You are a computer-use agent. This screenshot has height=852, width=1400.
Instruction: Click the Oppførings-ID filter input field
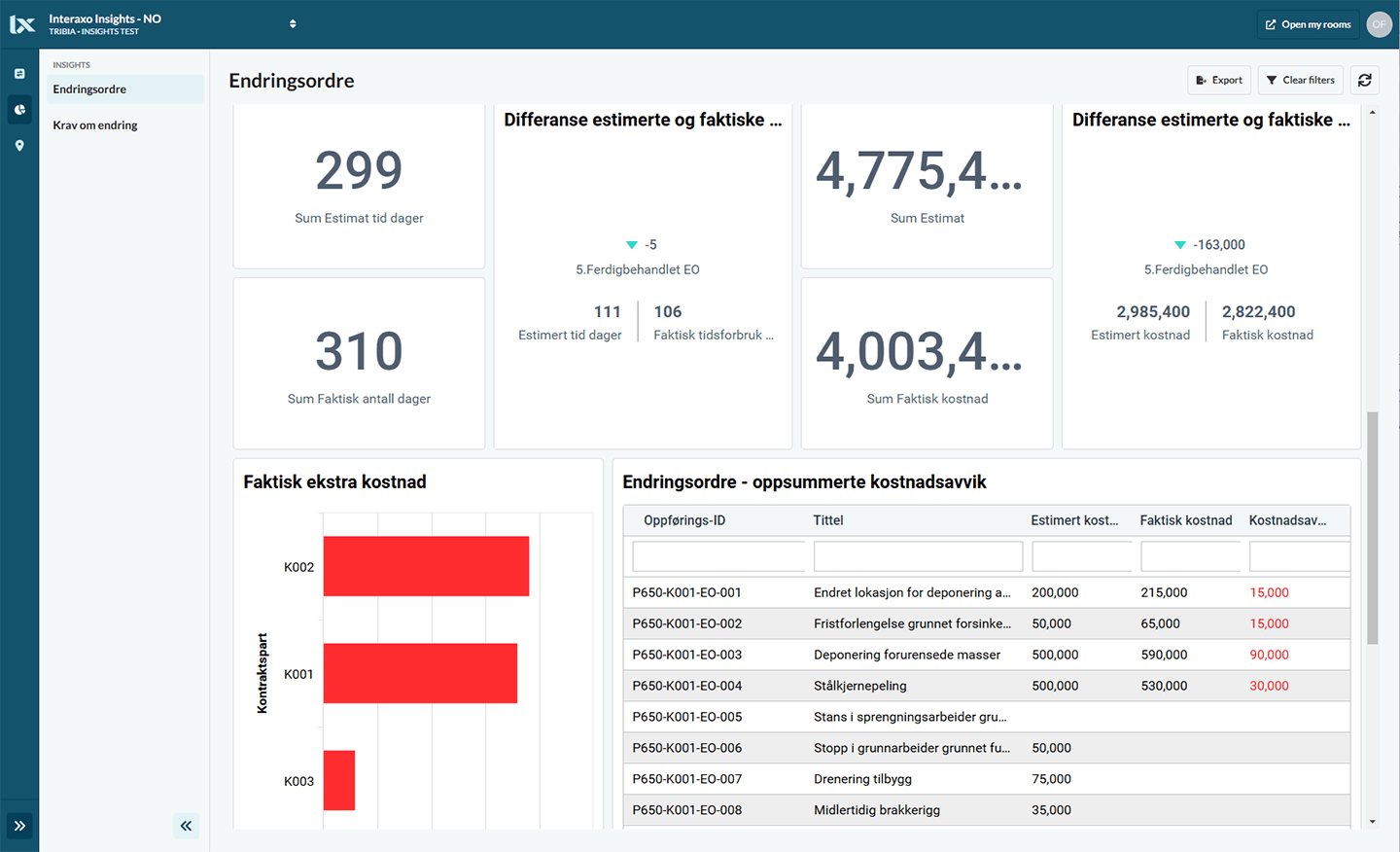pyautogui.click(x=717, y=556)
